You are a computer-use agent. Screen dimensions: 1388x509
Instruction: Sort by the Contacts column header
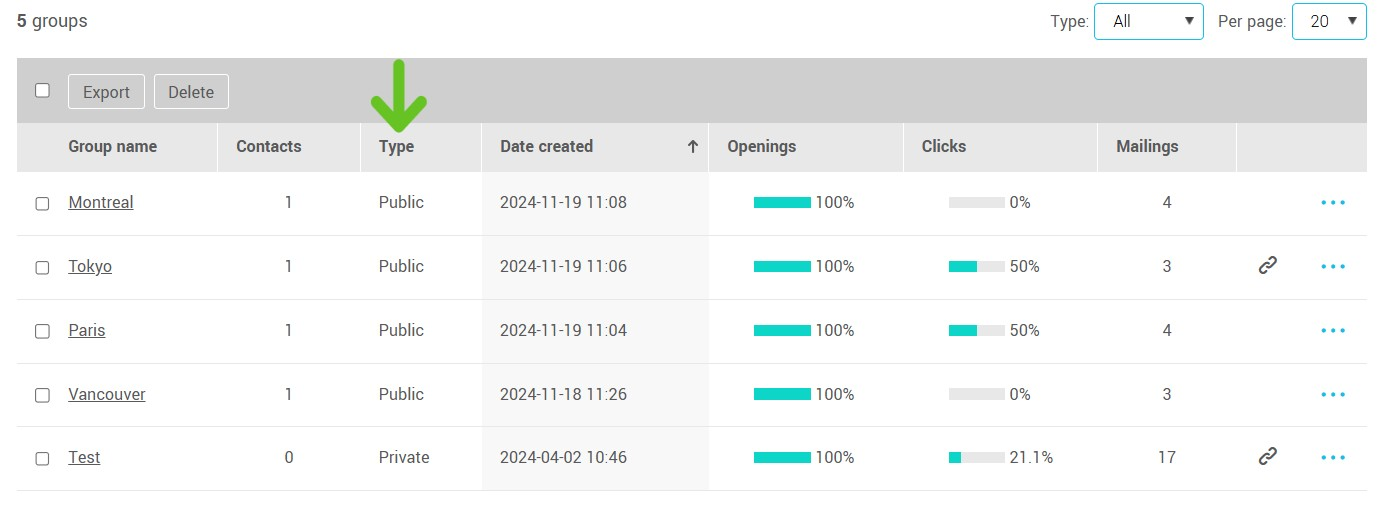(268, 147)
